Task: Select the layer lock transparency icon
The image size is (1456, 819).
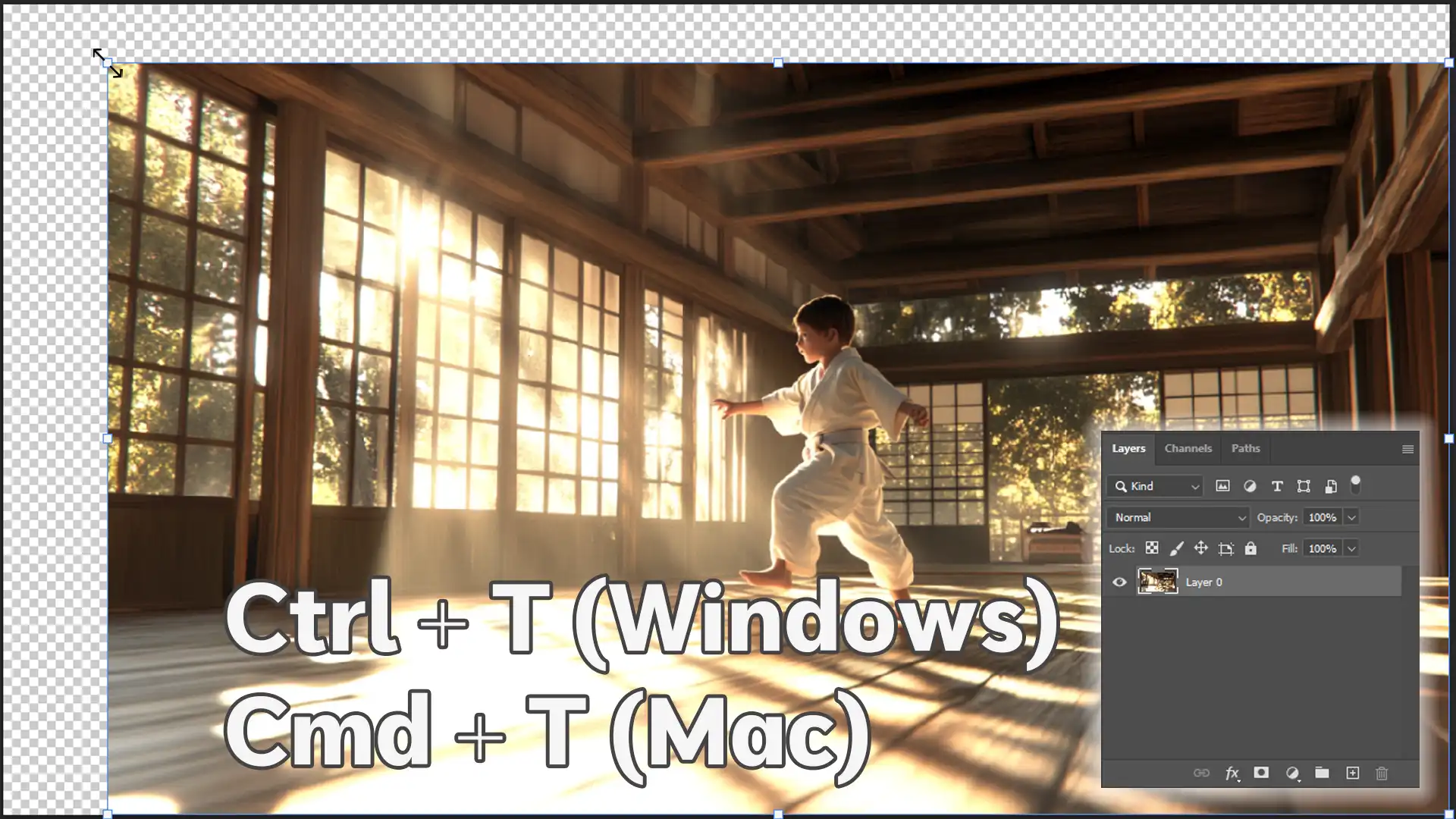Action: tap(1152, 548)
